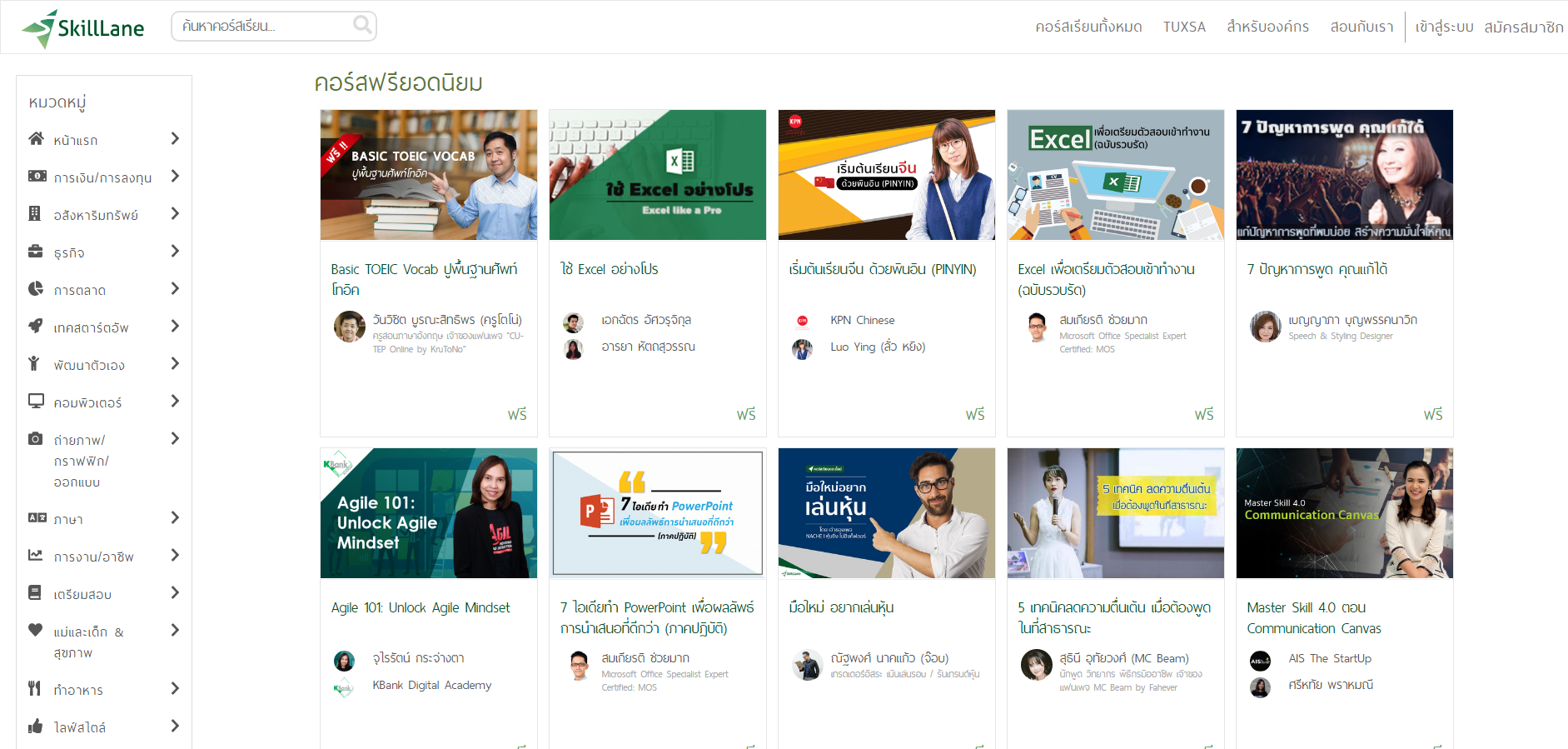
Task: Select แม่และเด็ก & สุขภาพ category
Action: pos(89,642)
